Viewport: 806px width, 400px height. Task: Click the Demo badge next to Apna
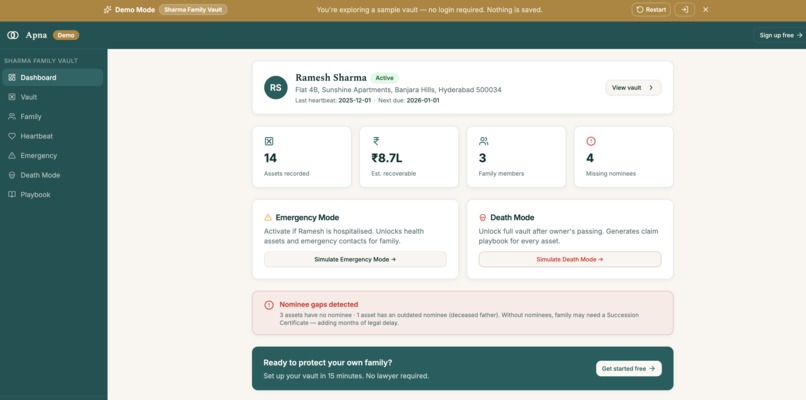[66, 35]
